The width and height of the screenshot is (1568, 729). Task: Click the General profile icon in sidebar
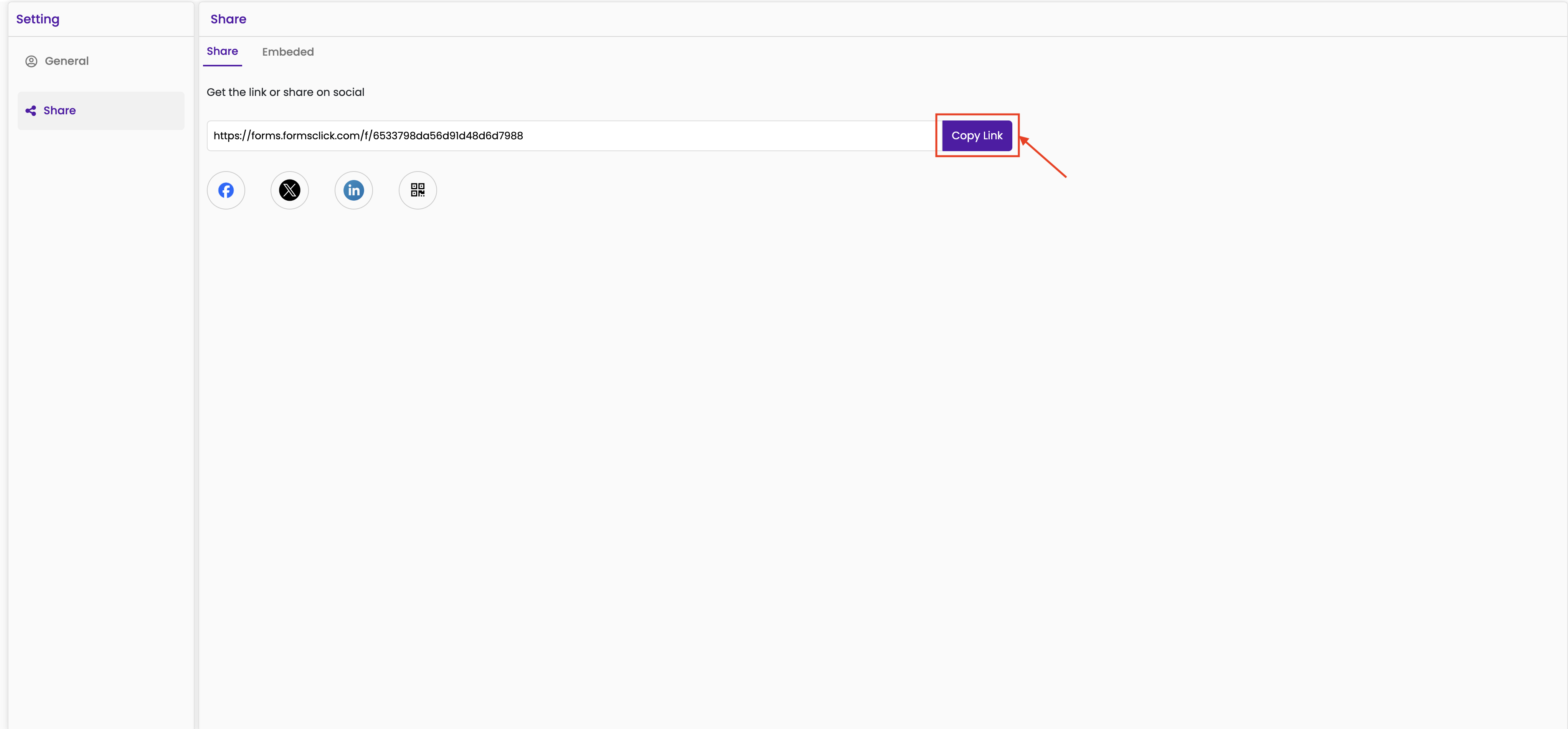31,61
